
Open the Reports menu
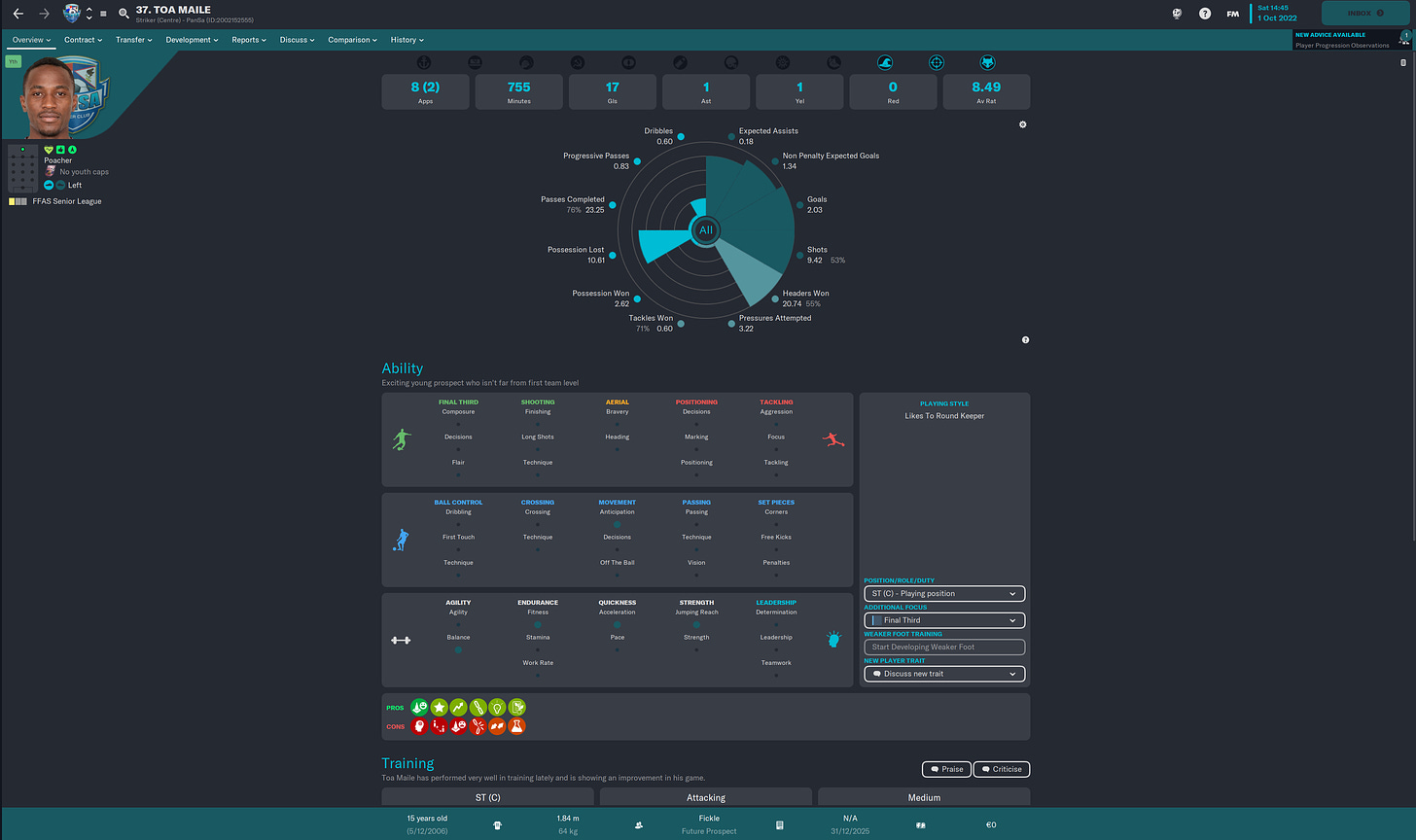pos(249,40)
